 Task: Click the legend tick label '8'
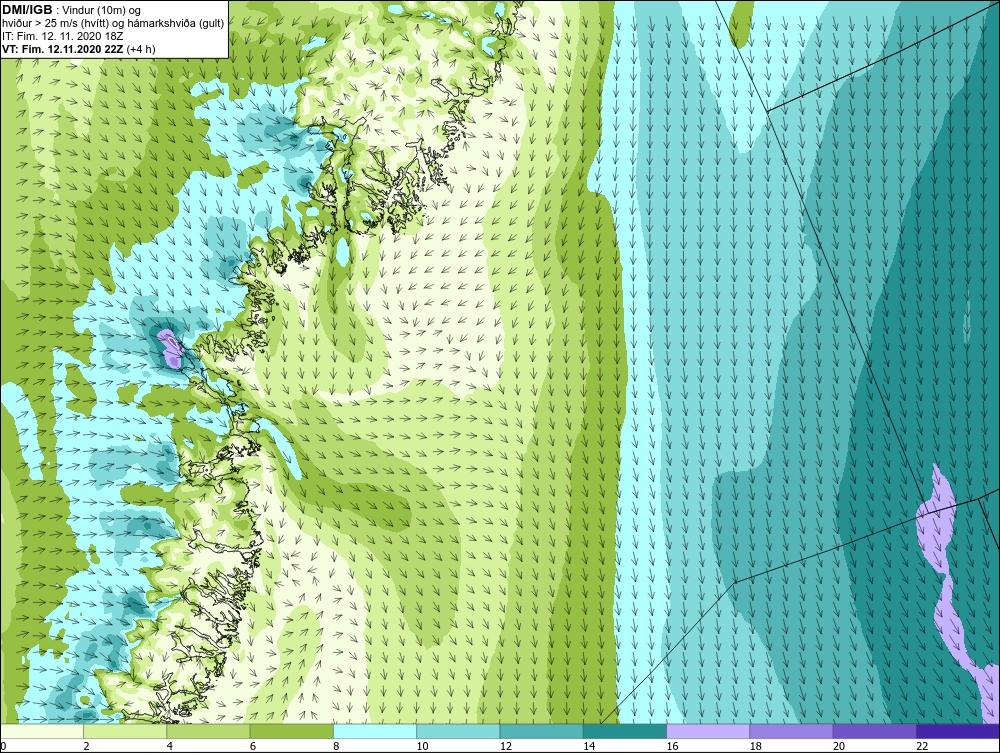pos(336,747)
